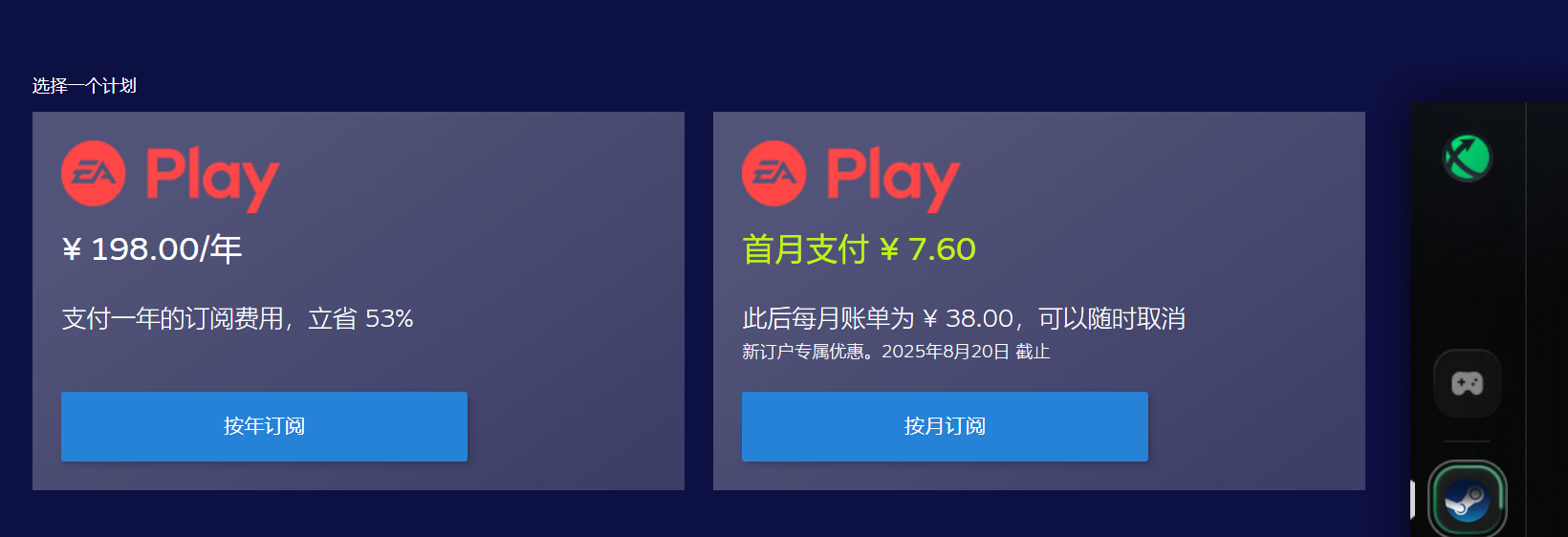Click the EA circle logo on monthly plan
The image size is (1568, 537).
coord(774,174)
